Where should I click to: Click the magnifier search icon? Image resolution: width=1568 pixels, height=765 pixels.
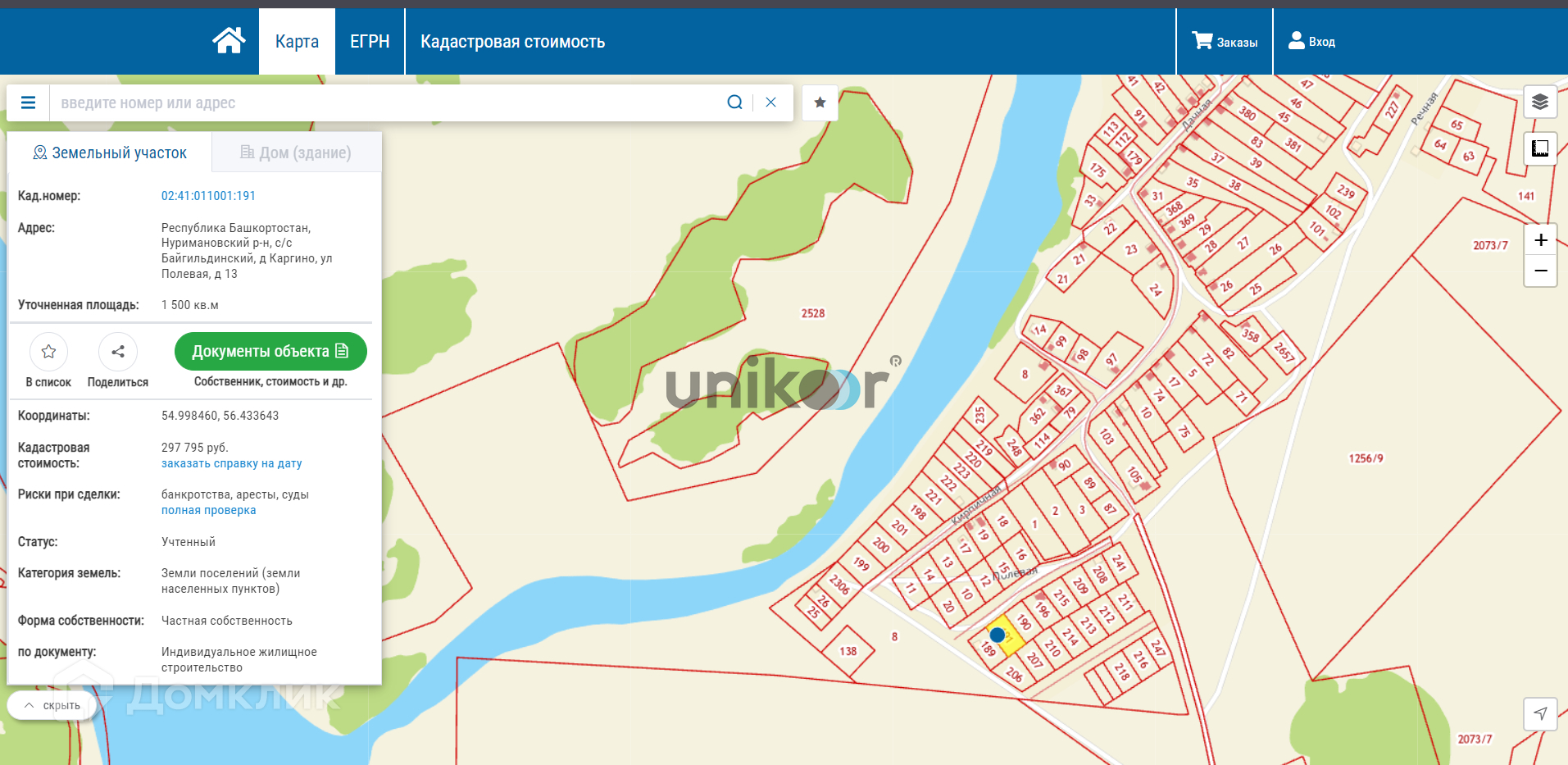click(734, 102)
